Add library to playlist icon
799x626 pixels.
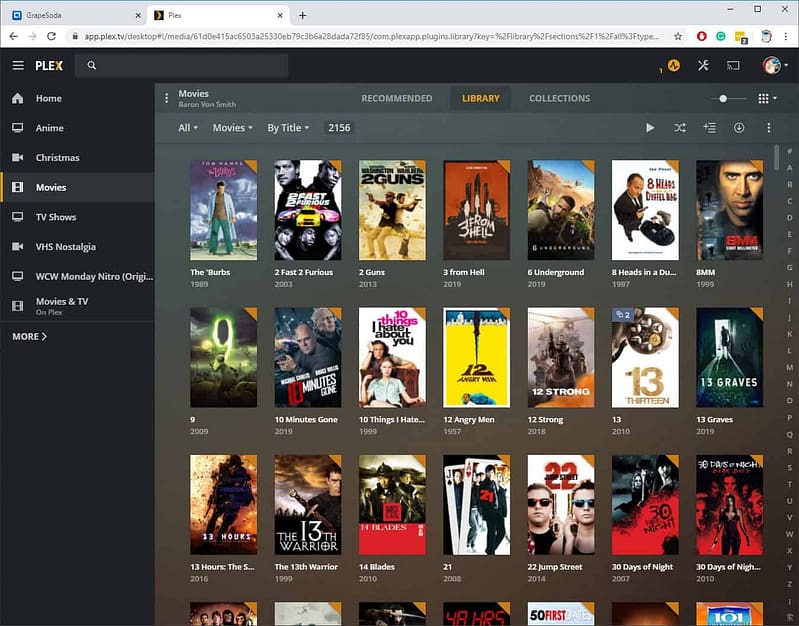[709, 127]
